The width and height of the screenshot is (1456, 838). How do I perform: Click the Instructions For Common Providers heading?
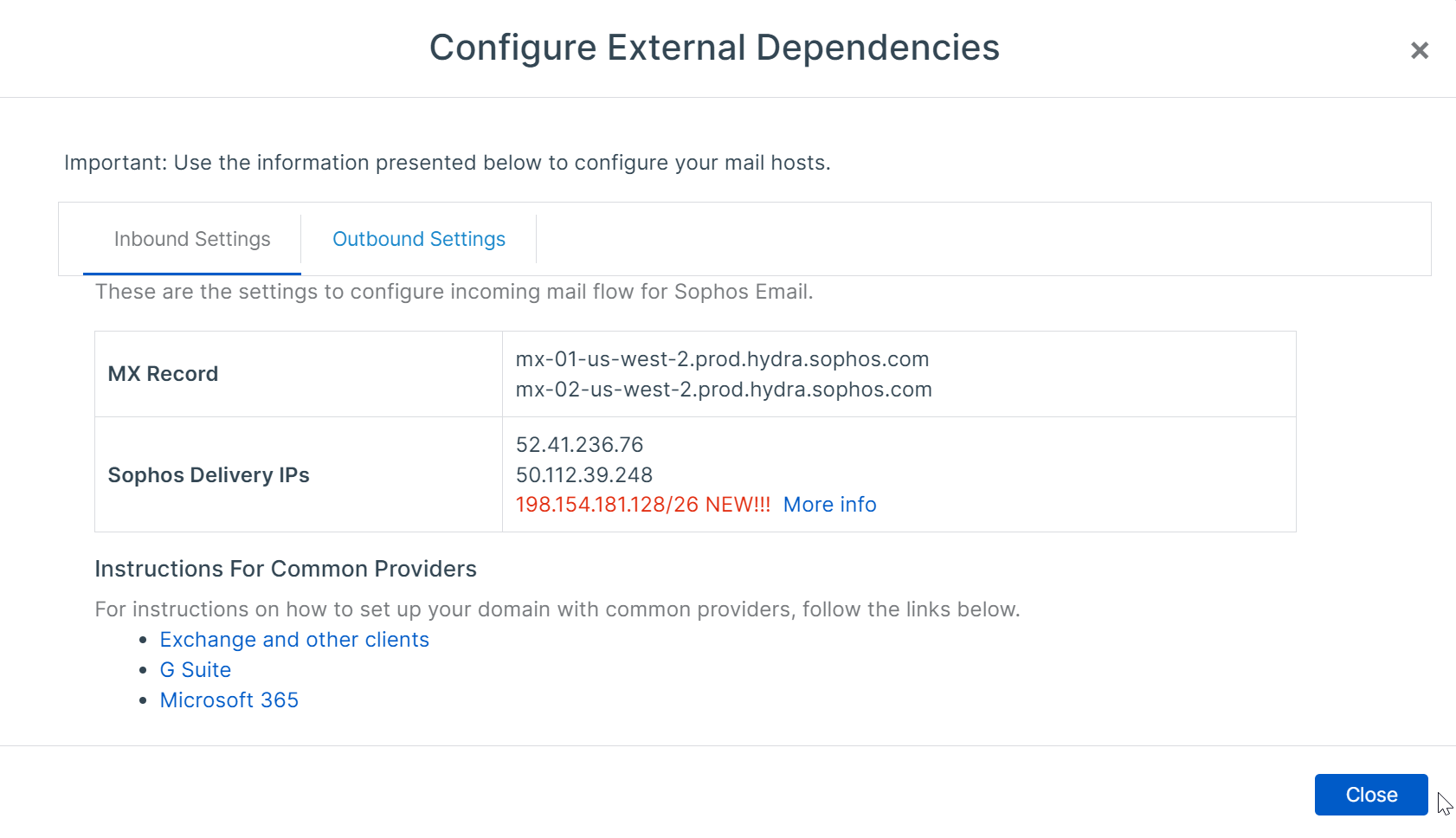pyautogui.click(x=286, y=569)
